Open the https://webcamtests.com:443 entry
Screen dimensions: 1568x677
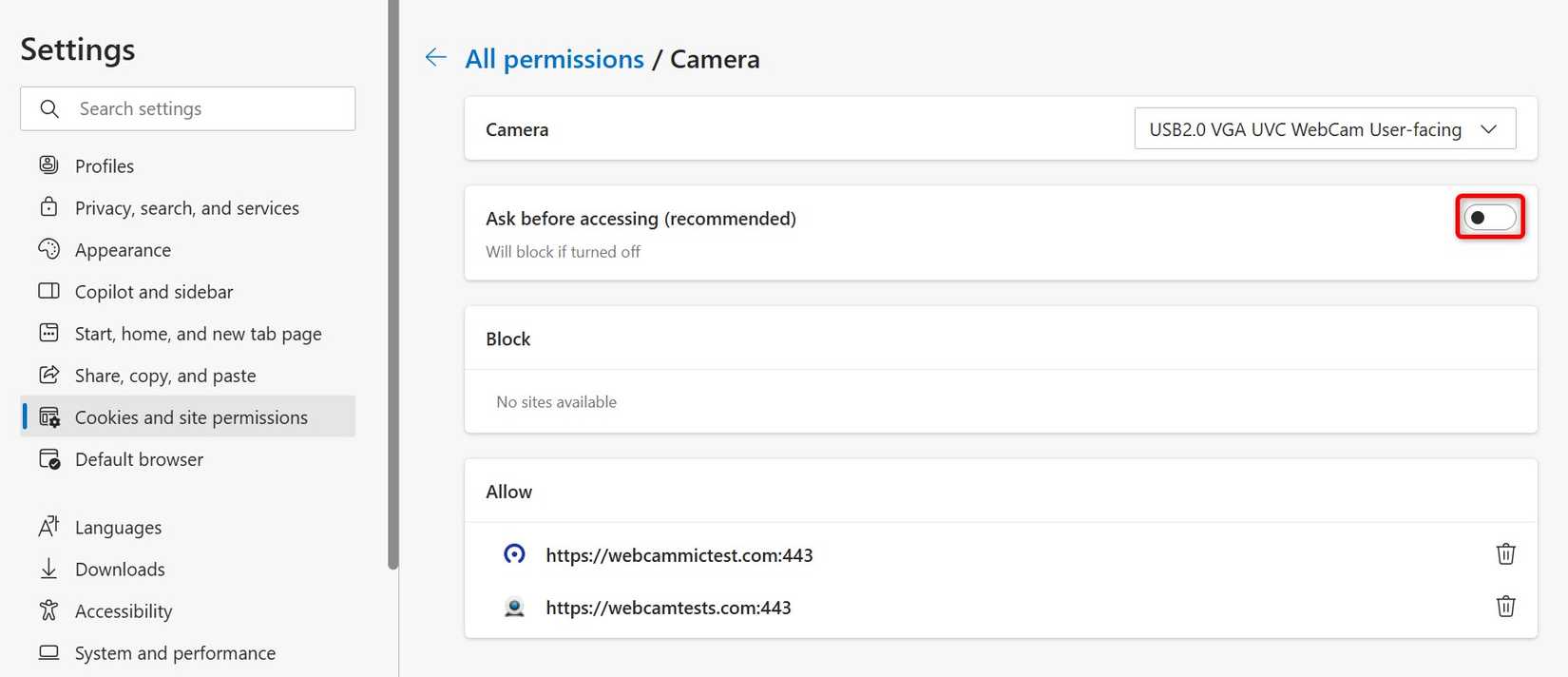(x=668, y=608)
